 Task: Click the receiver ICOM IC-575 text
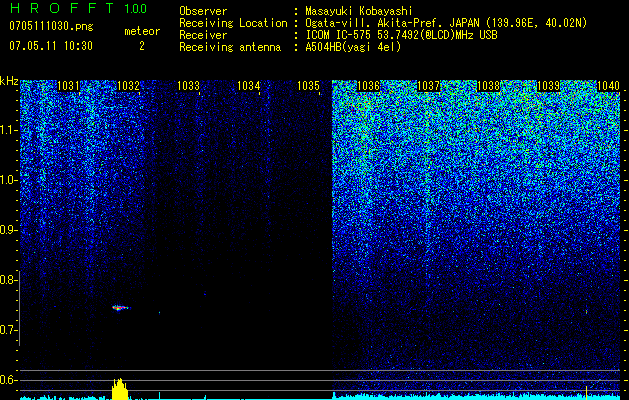coord(401,35)
